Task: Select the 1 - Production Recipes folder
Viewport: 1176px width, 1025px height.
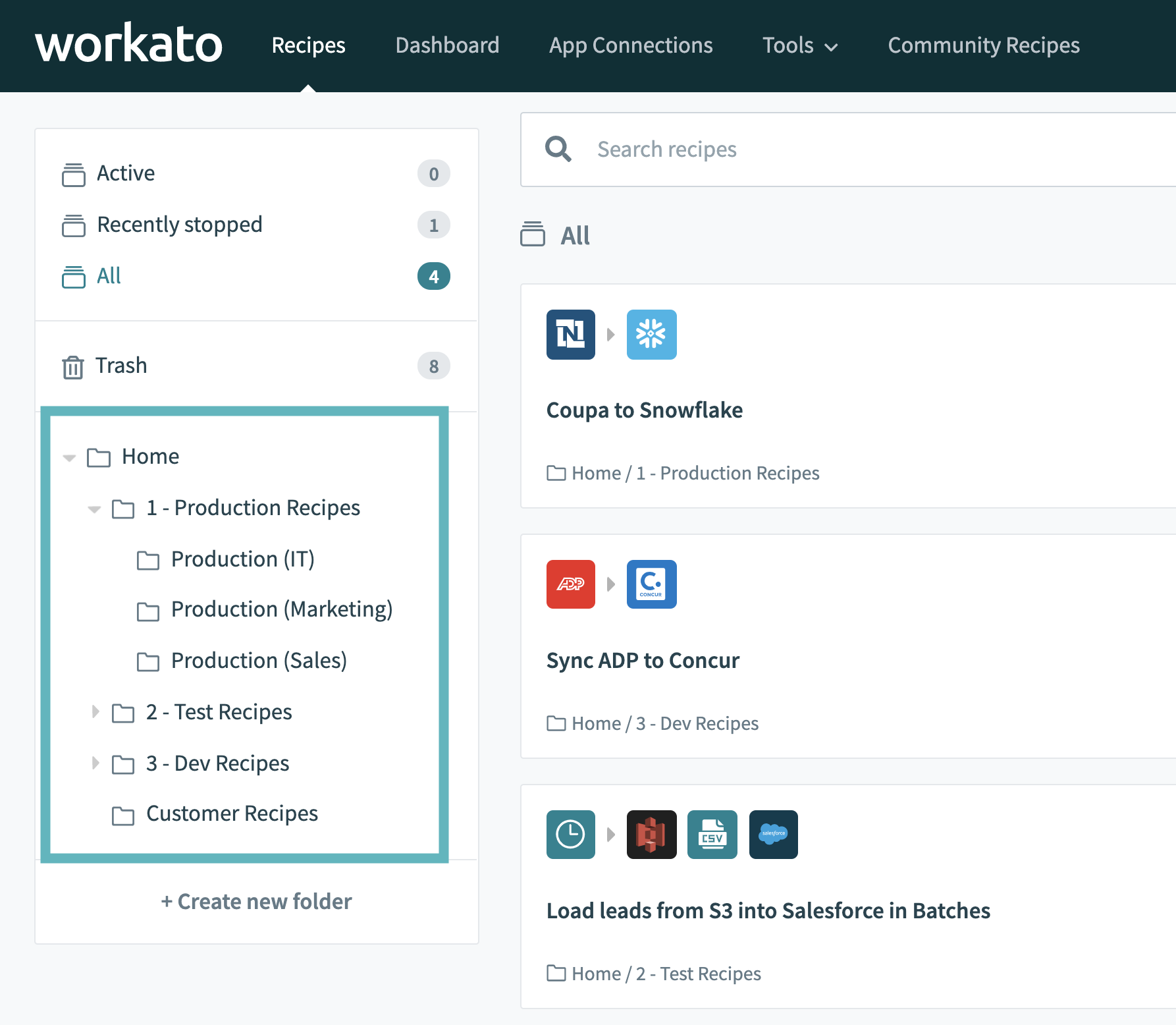Action: pyautogui.click(x=253, y=508)
